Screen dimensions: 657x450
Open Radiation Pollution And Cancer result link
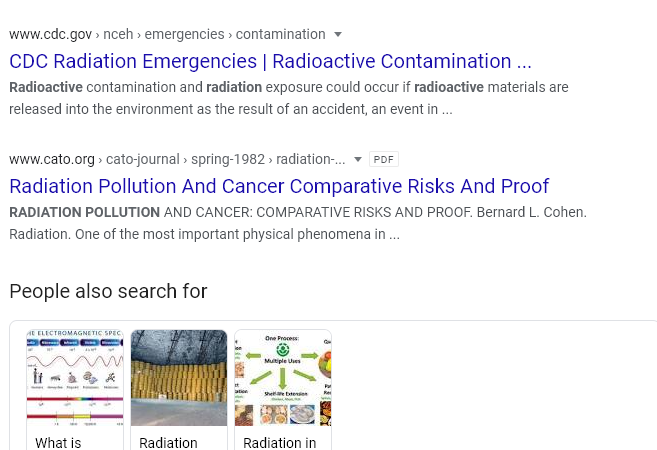[x=279, y=186]
